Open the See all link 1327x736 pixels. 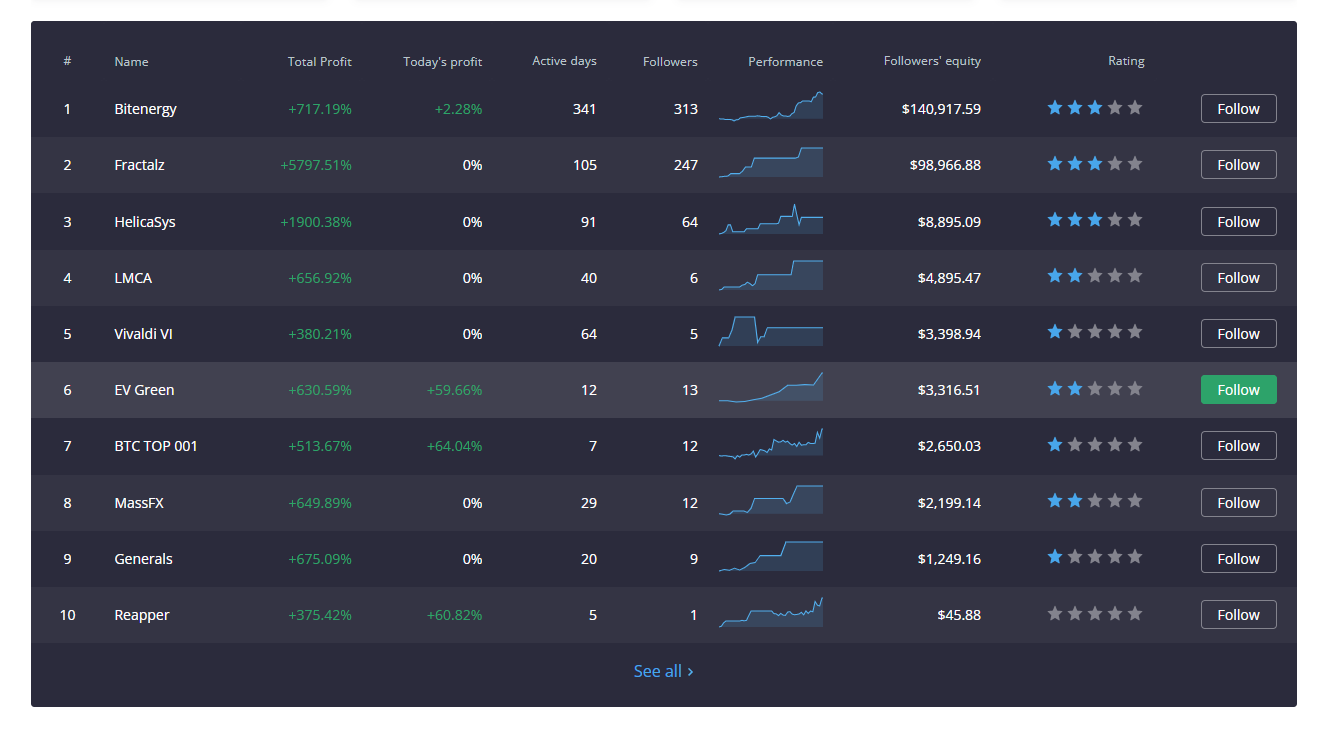pyautogui.click(x=663, y=671)
